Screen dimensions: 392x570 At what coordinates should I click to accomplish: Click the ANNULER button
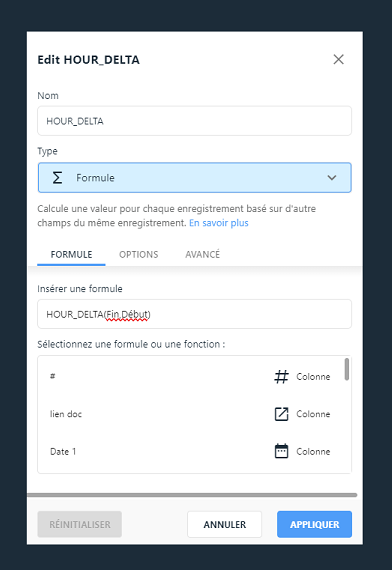pos(224,524)
